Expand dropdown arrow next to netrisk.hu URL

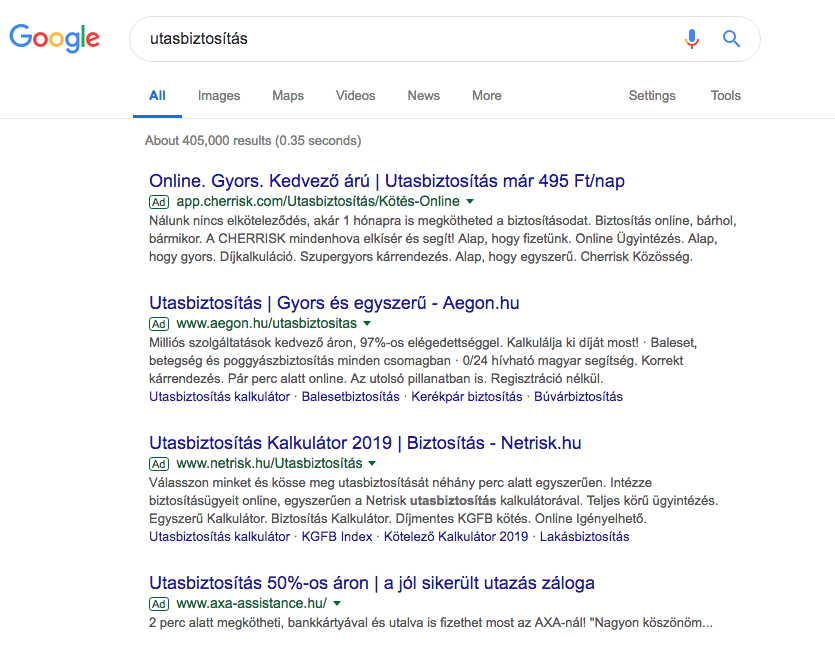372,463
